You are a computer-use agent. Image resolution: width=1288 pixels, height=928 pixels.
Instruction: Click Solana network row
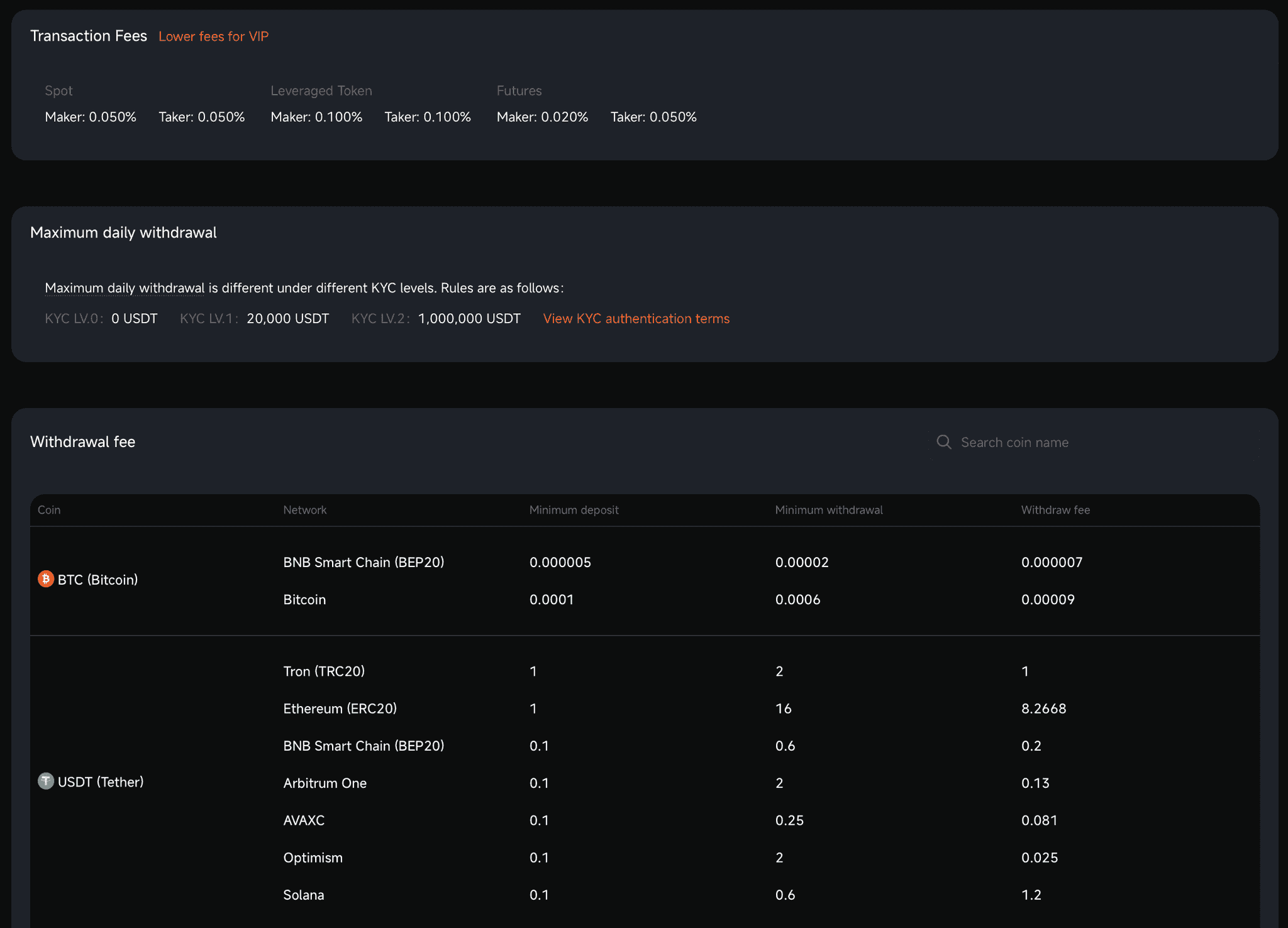304,895
